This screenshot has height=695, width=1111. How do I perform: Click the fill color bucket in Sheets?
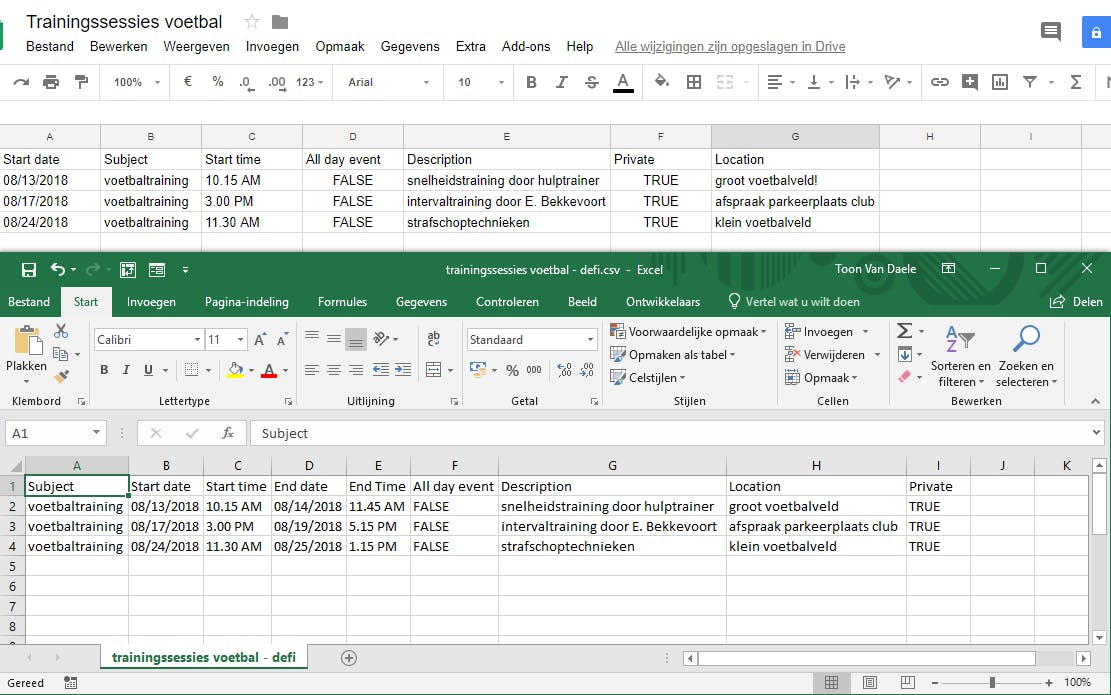coord(661,82)
